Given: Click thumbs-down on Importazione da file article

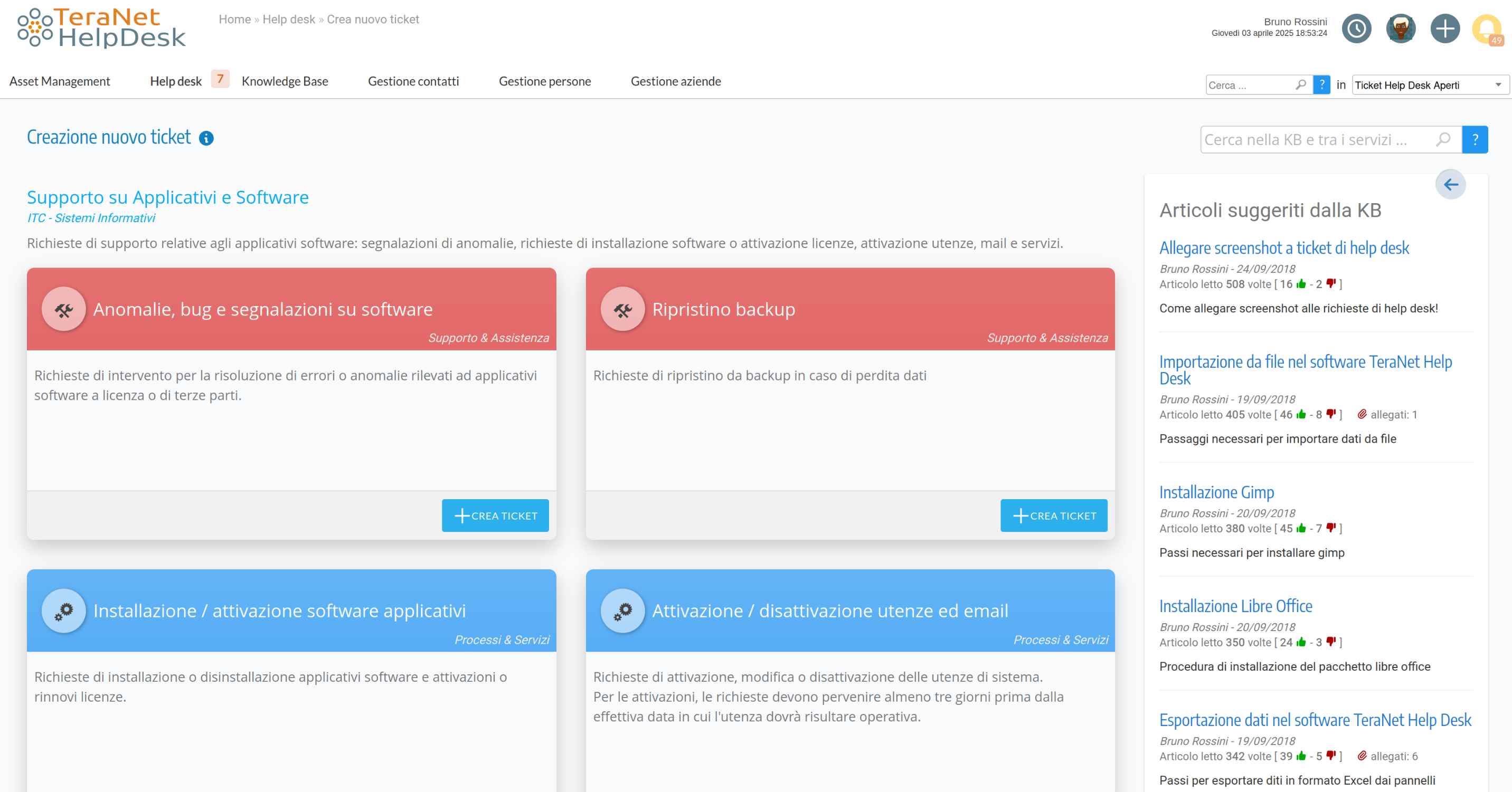Looking at the screenshot, I should 1330,414.
